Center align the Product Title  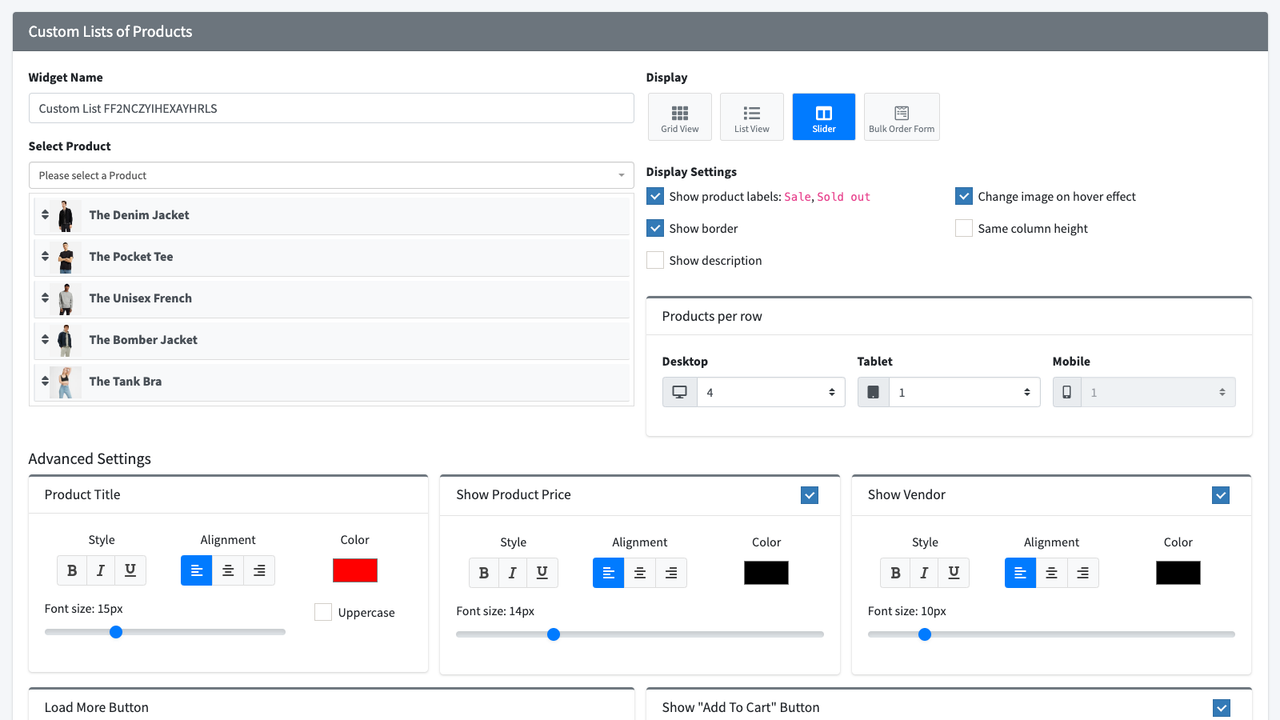pyautogui.click(x=228, y=571)
